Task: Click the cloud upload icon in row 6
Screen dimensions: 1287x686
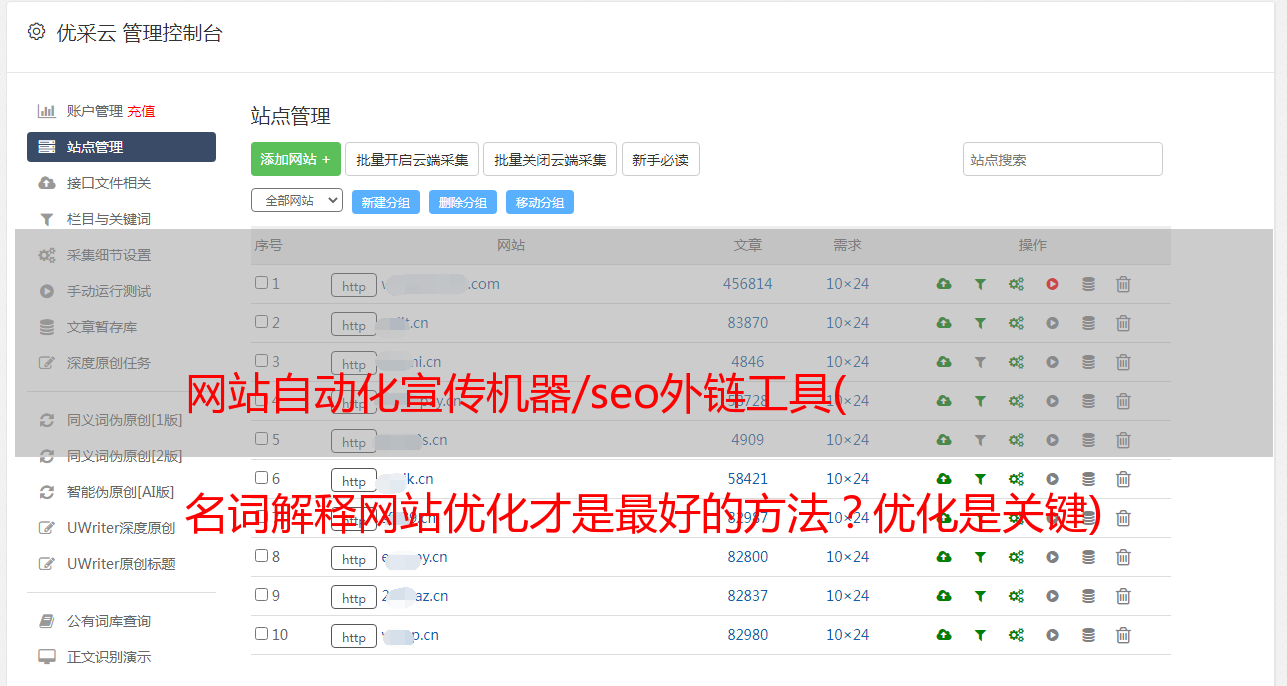Action: click(944, 479)
